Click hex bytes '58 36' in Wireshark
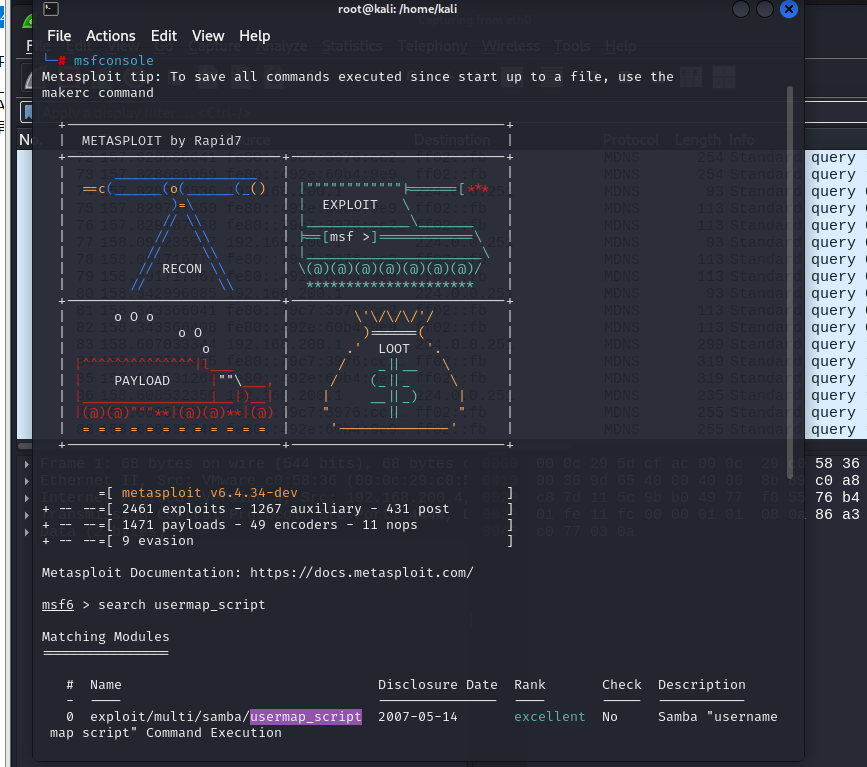Screen dimensions: 867x767 point(837,463)
